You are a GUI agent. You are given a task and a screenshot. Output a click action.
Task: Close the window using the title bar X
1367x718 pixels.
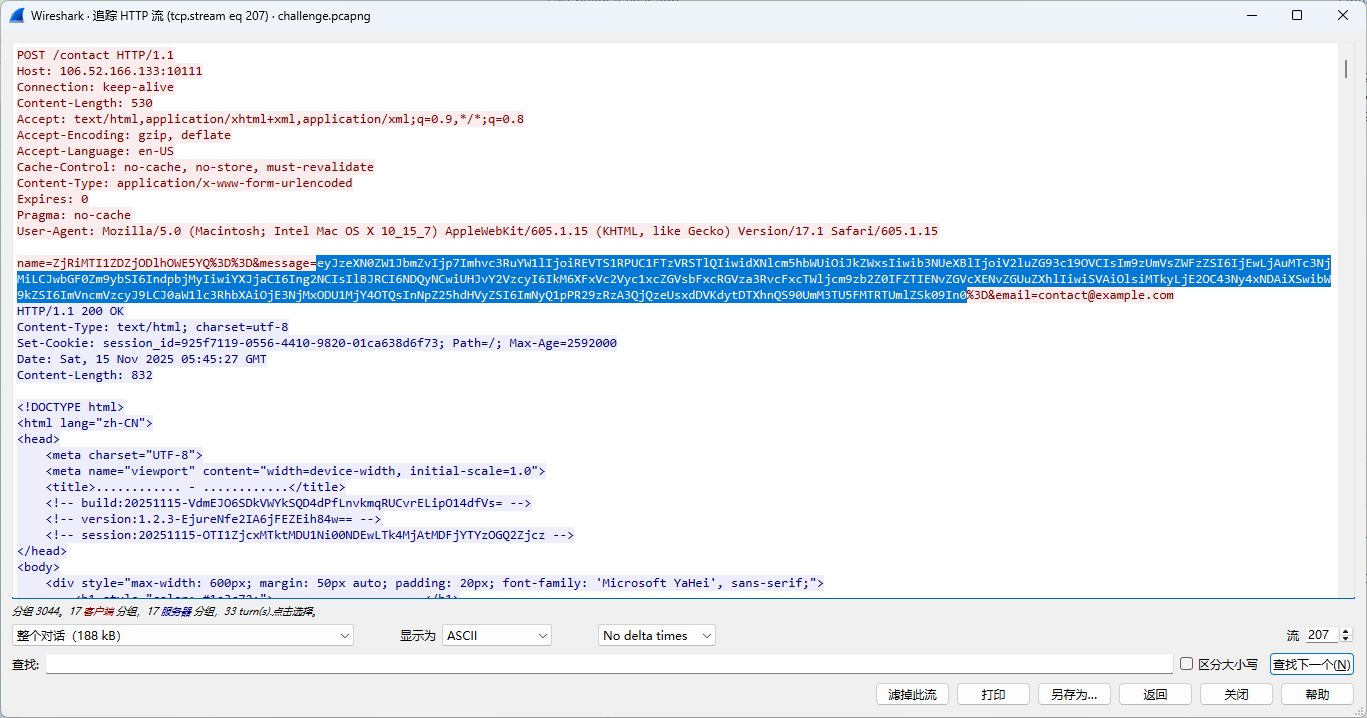[1343, 16]
